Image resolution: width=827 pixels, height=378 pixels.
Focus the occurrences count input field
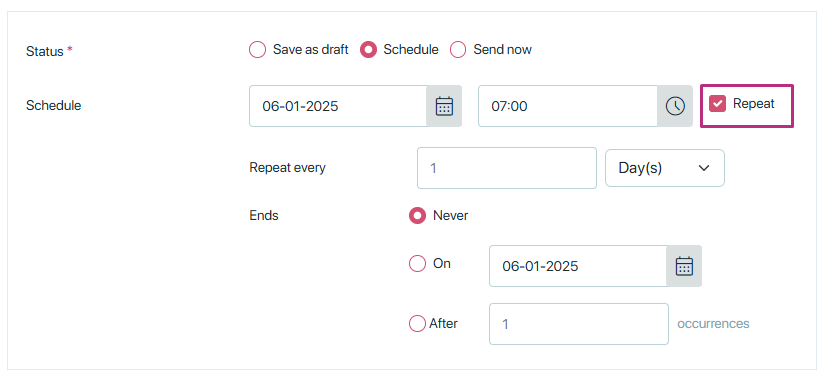tap(579, 324)
